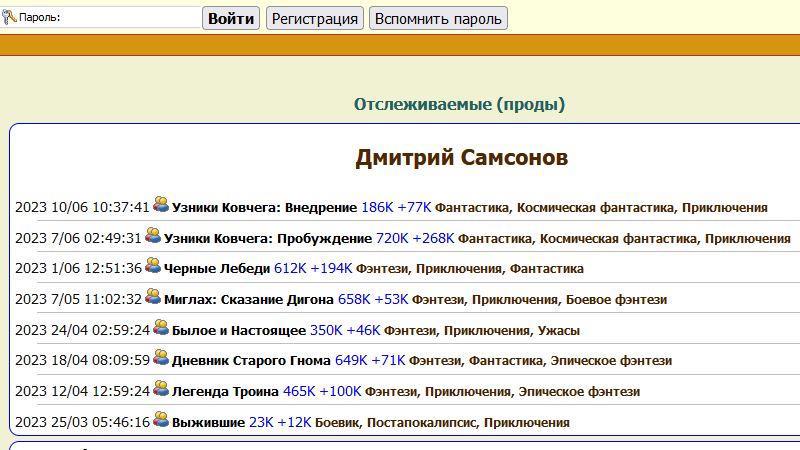The width and height of the screenshot is (800, 450).
Task: Click date 2023 24/04 02:59:24
Action: 82,331
